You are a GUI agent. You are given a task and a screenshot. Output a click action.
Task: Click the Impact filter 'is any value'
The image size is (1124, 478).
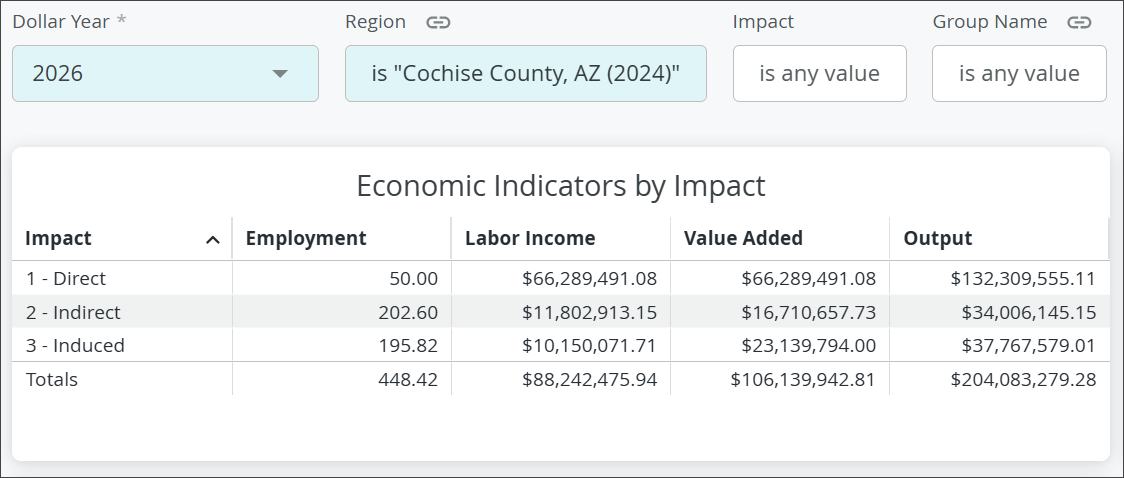pos(819,73)
